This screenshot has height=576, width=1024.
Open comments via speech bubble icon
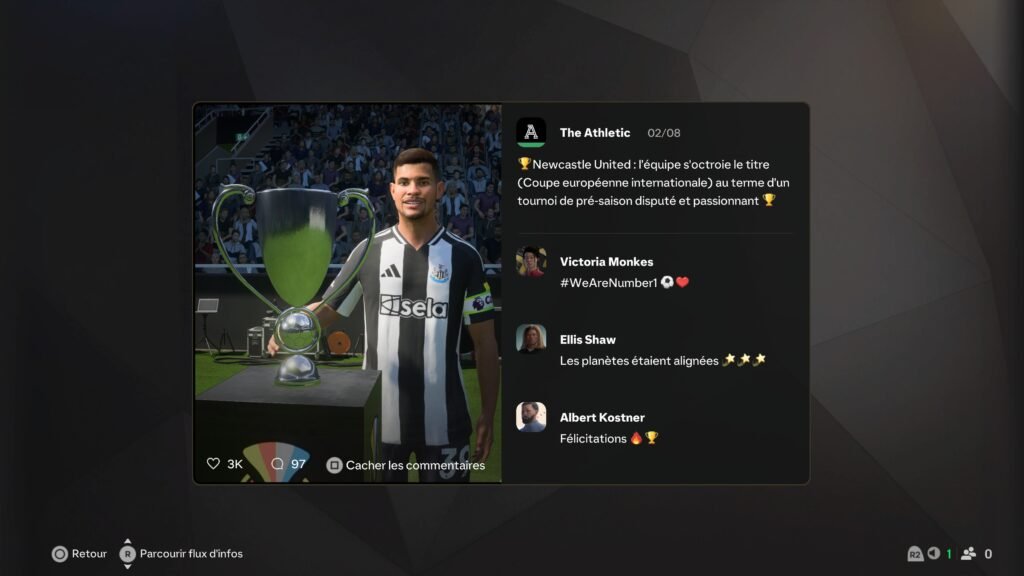tap(278, 464)
